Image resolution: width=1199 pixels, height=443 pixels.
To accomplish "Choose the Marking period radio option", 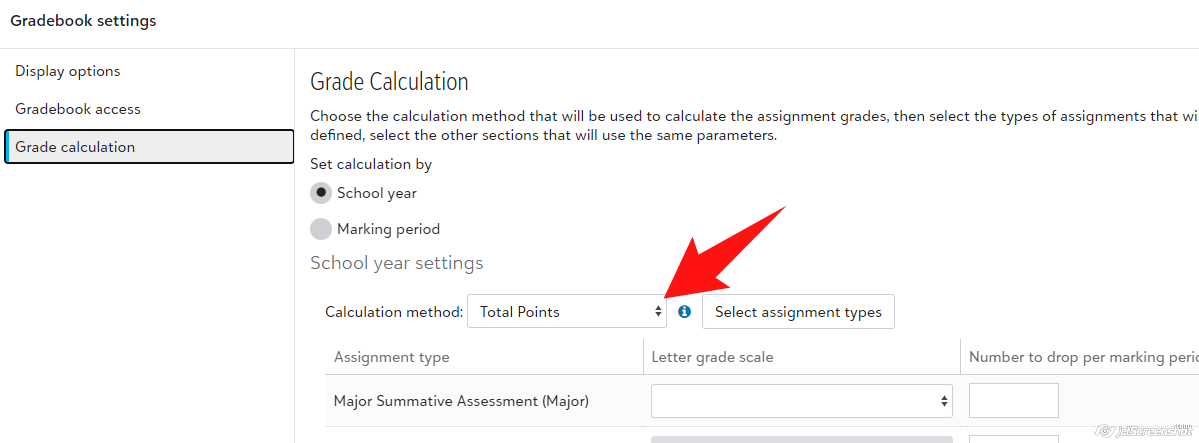I will tap(321, 229).
